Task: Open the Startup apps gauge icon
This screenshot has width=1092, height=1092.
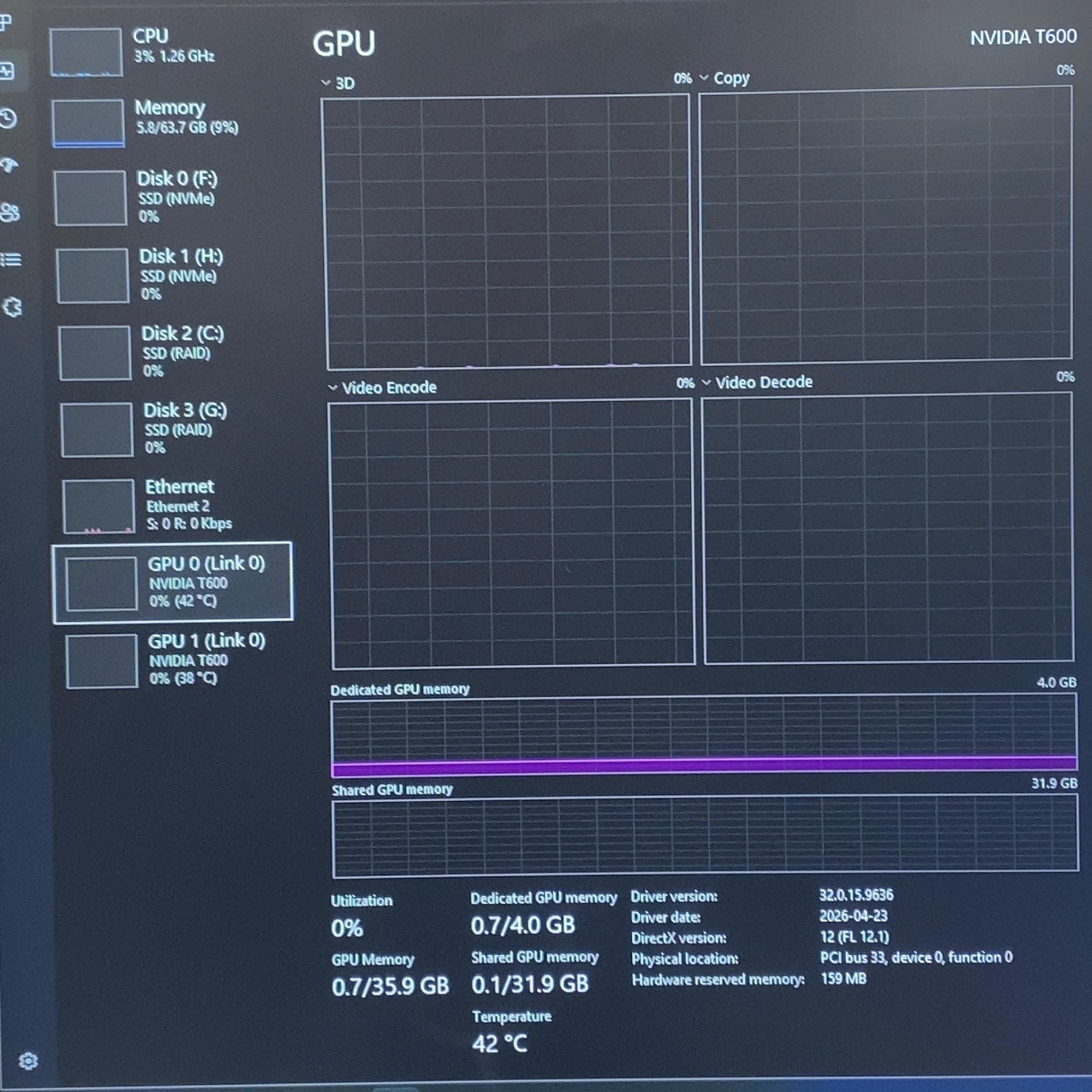Action: pyautogui.click(x=9, y=165)
